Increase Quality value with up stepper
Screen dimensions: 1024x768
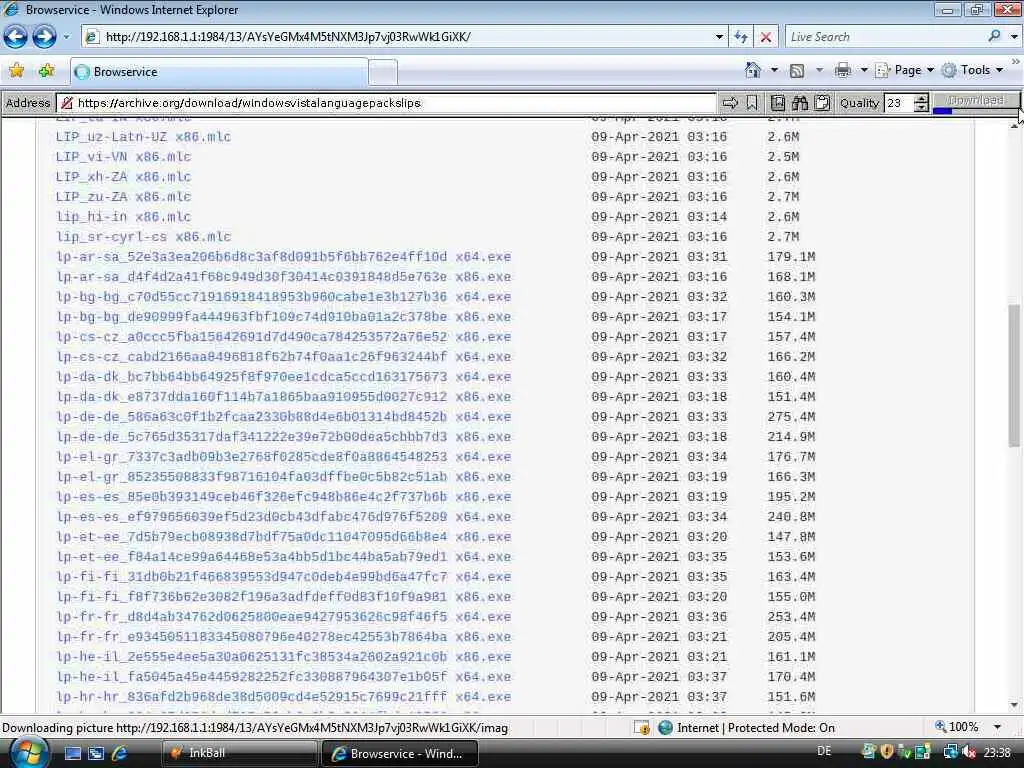tap(921, 99)
